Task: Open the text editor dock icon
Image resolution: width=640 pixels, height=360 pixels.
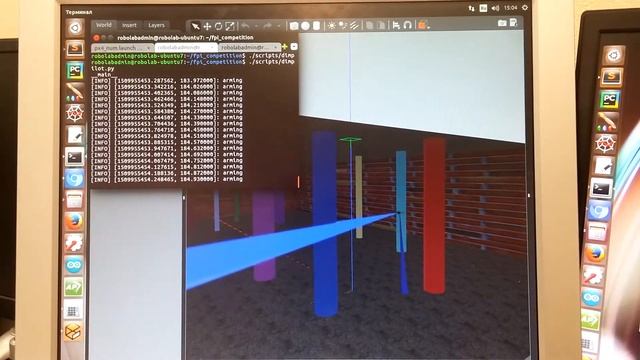Action: pyautogui.click(x=75, y=135)
